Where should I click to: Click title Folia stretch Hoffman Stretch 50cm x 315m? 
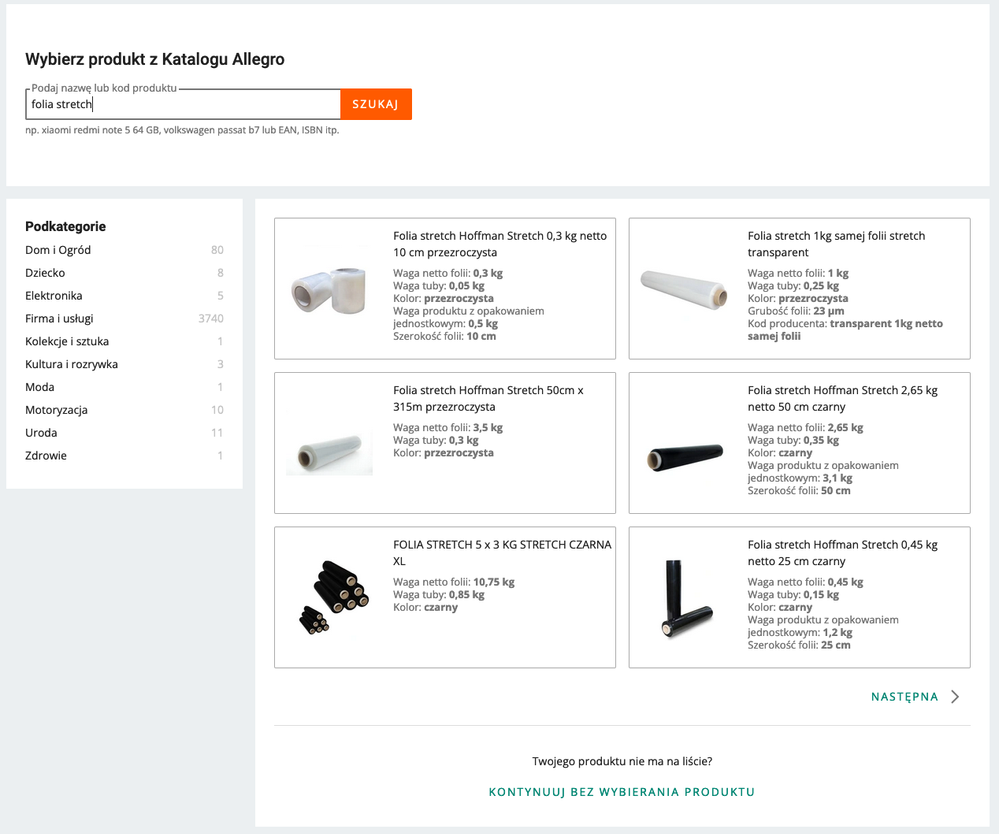point(488,398)
